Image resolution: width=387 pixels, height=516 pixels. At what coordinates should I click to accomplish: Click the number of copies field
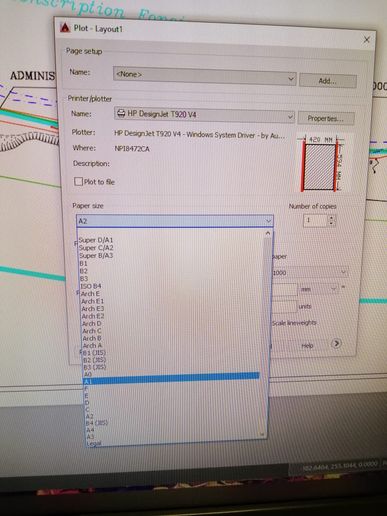(x=315, y=220)
